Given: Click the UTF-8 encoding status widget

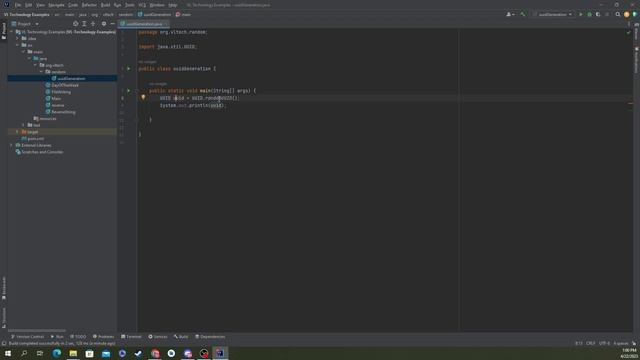Looking at the screenshot, I should (604, 343).
